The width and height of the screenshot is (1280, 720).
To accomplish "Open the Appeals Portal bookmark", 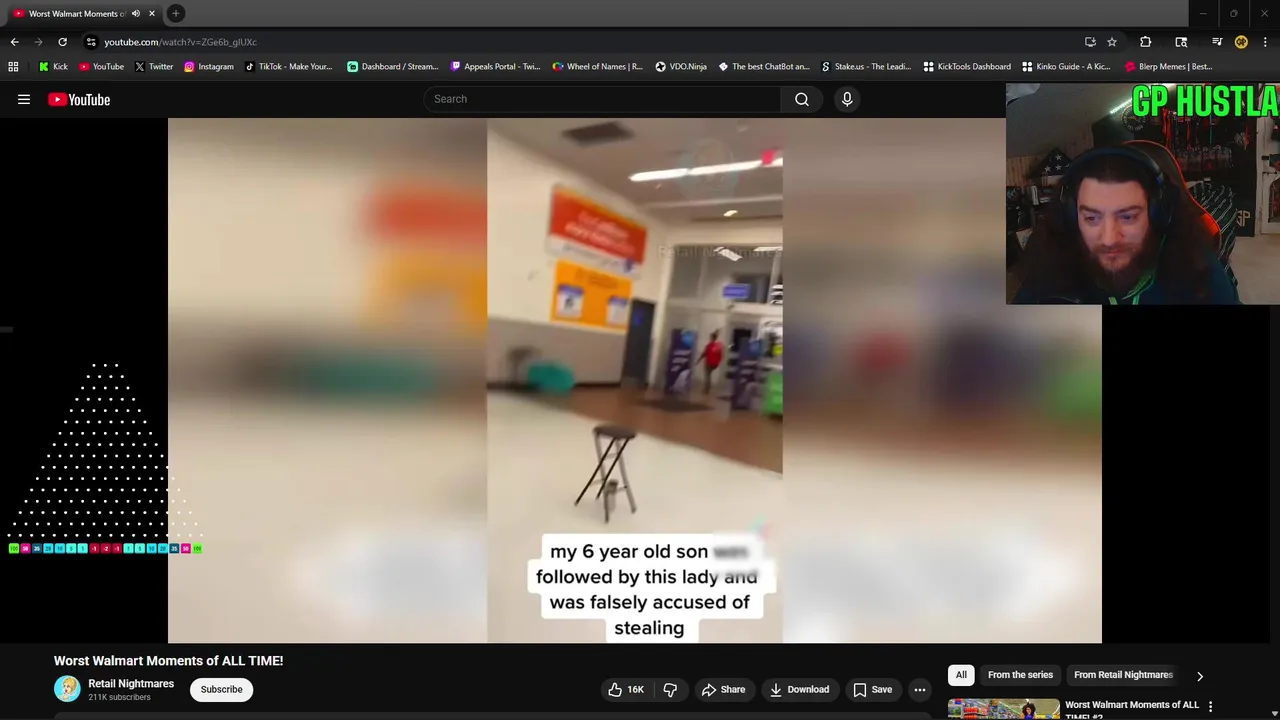I will (495, 67).
